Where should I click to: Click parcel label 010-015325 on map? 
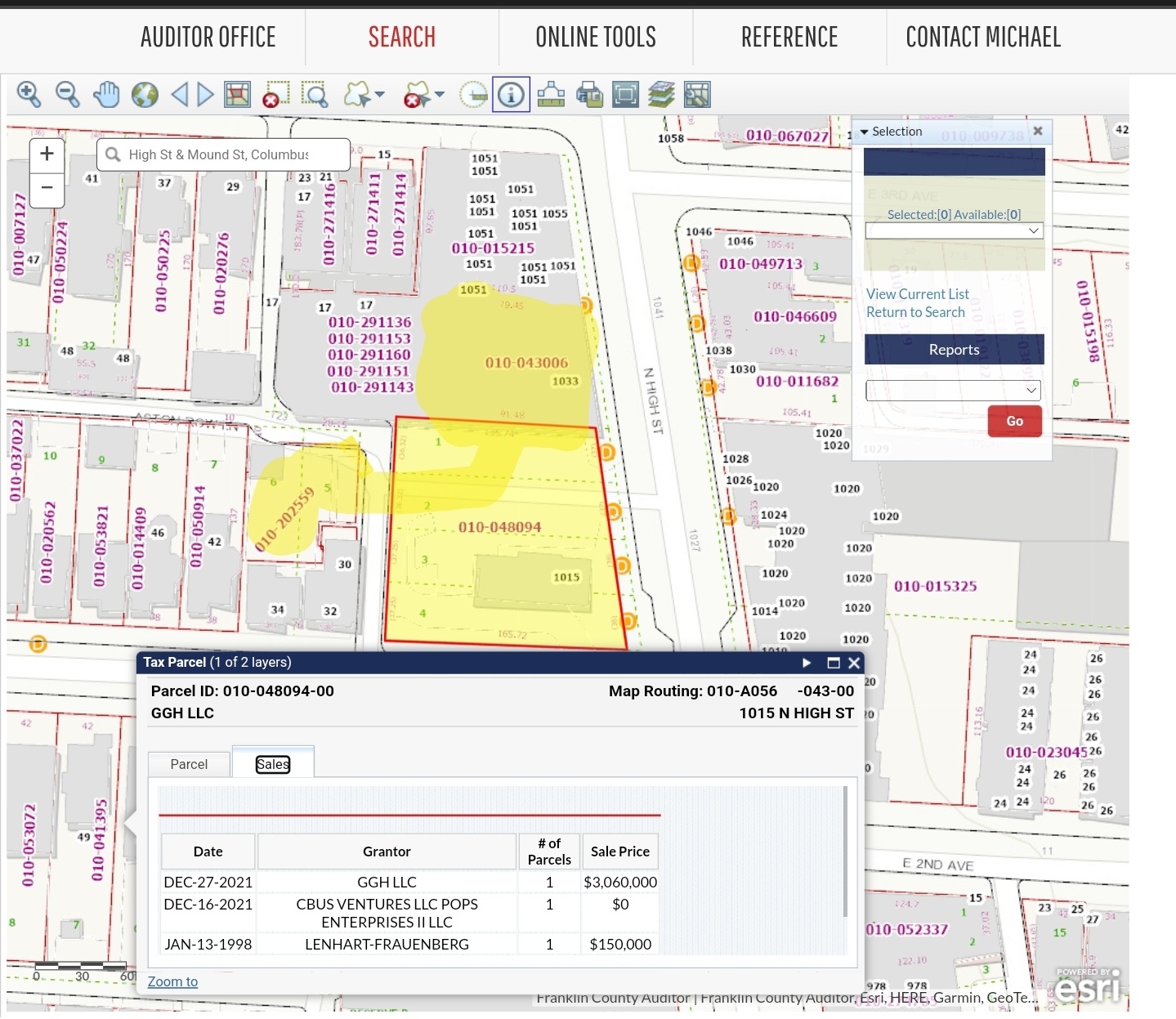pos(936,586)
